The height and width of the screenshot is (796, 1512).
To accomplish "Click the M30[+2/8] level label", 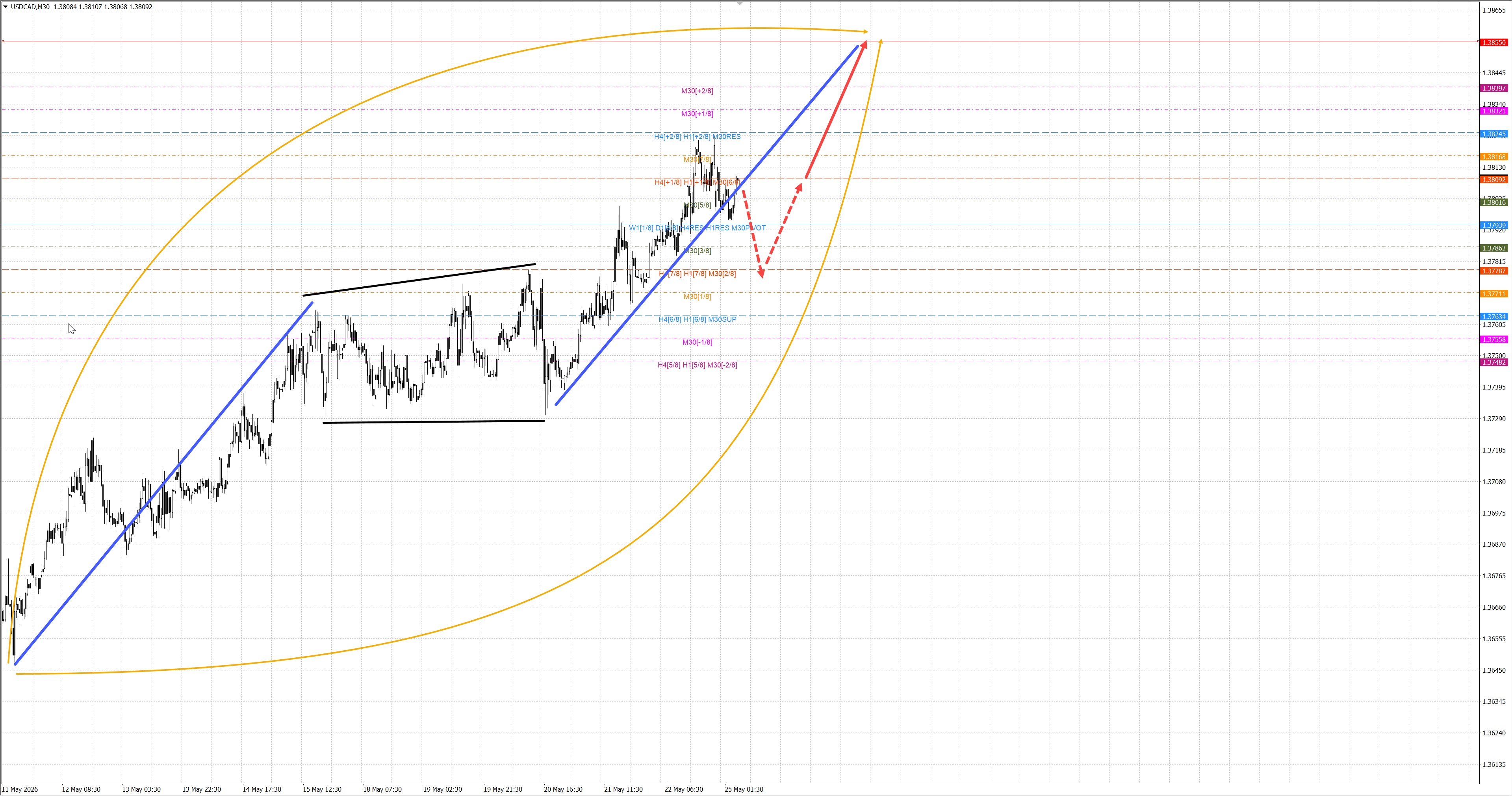I will point(697,91).
